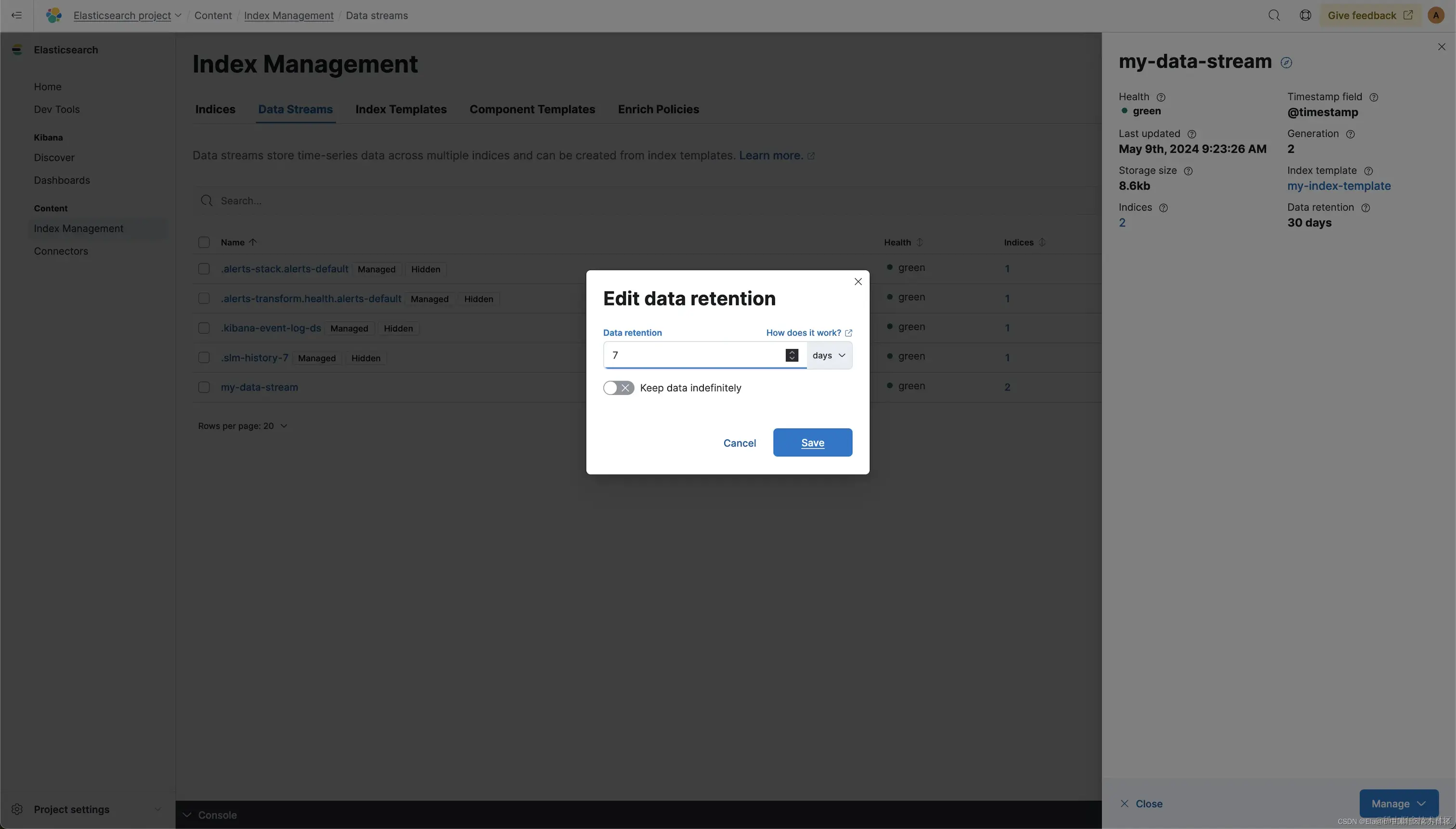The height and width of the screenshot is (829, 1456).
Task: Click the Health info question-mark icon
Action: [x=1161, y=97]
